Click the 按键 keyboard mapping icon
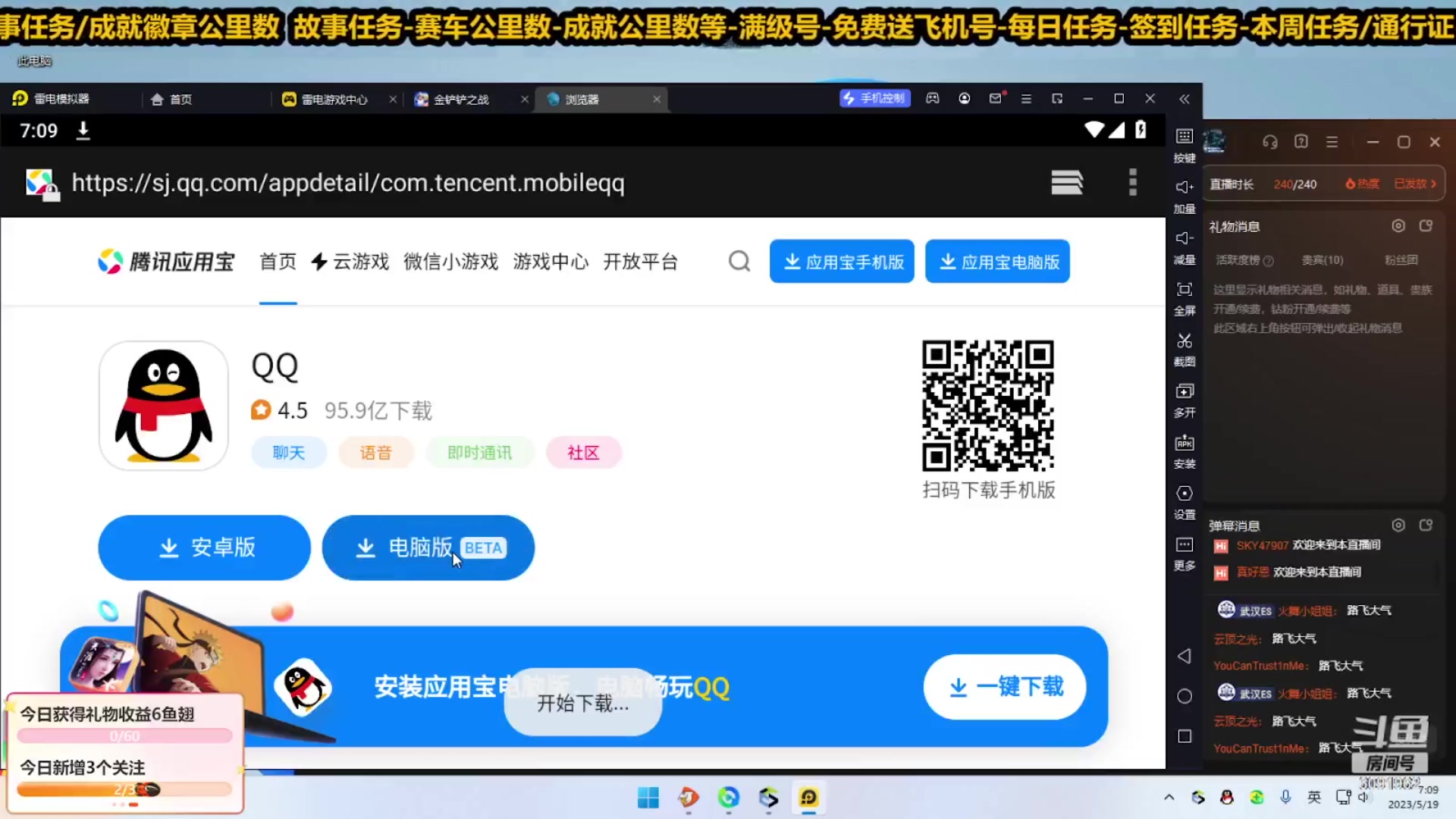Image resolution: width=1456 pixels, height=819 pixels. coord(1185,136)
